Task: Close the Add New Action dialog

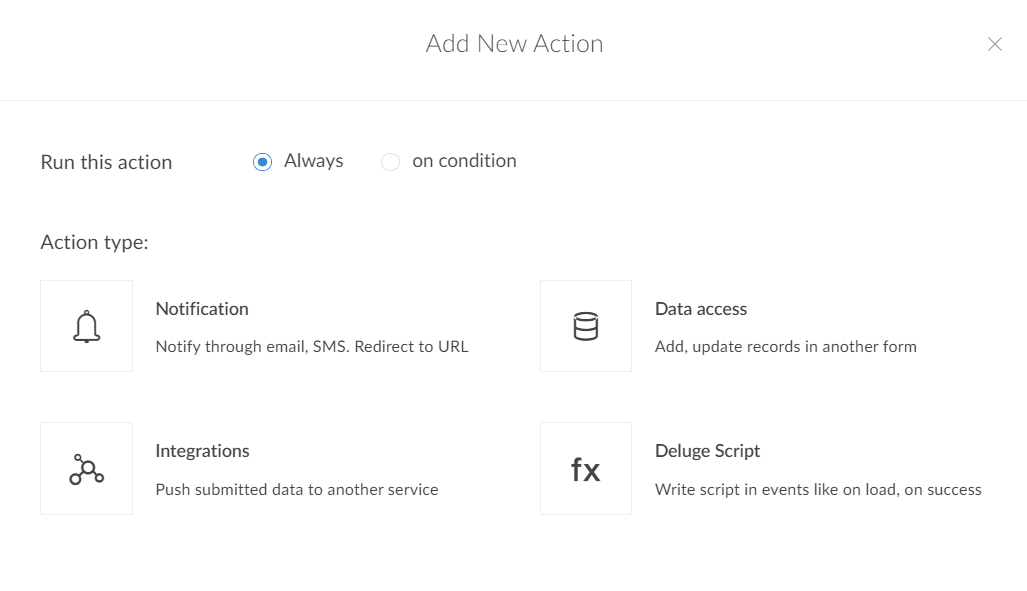Action: [994, 44]
